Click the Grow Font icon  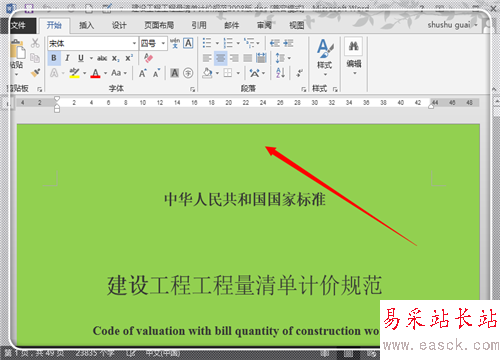click(142, 73)
